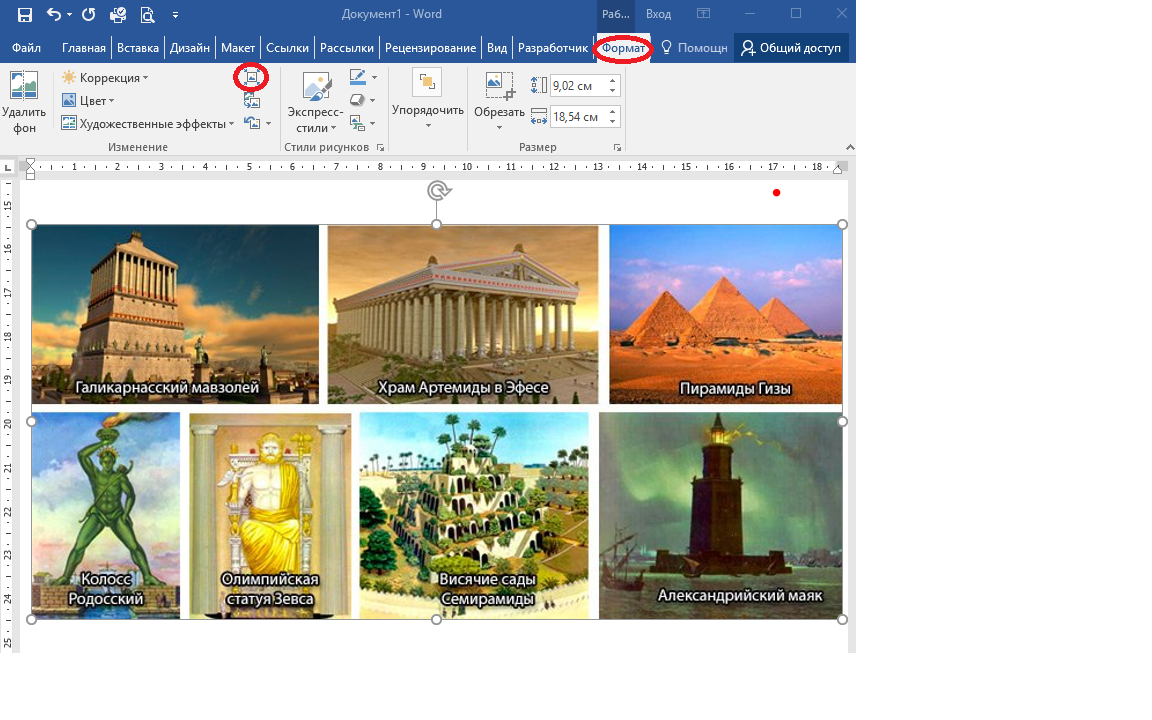Click the Change Picture icon
Image resolution: width=1152 pixels, height=720 pixels.
click(251, 100)
